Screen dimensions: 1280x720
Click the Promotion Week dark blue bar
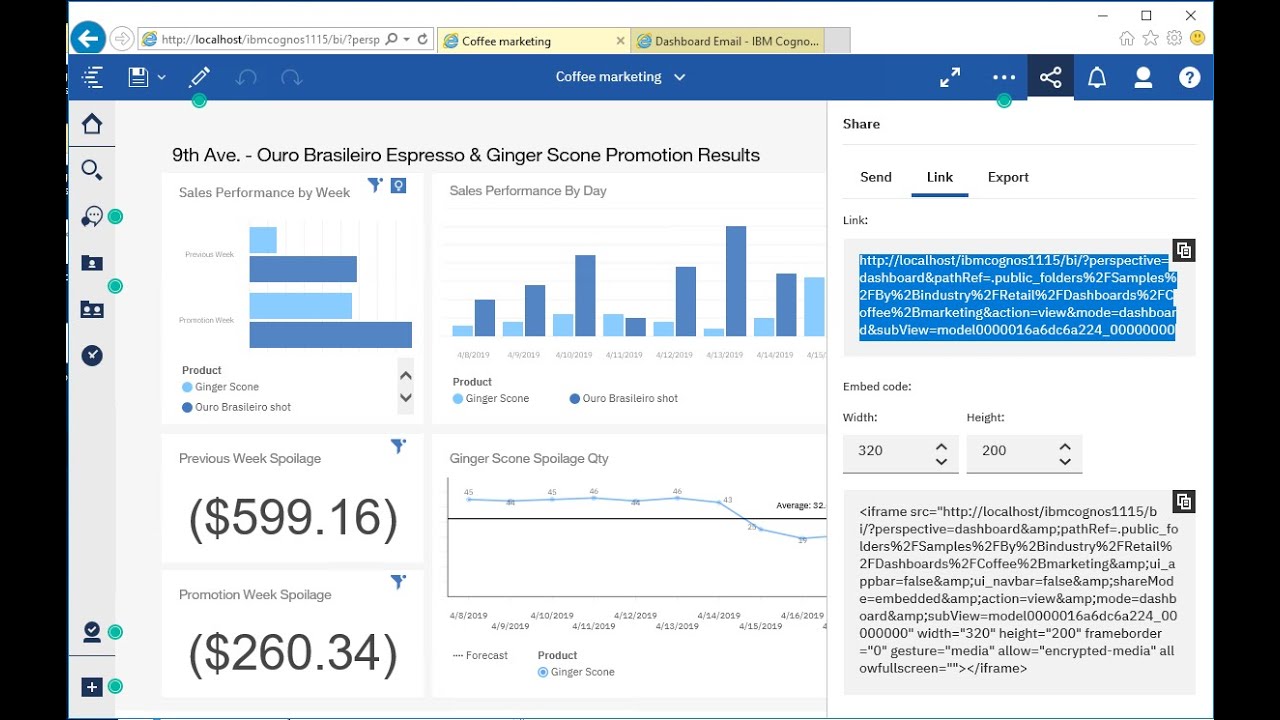tap(330, 335)
